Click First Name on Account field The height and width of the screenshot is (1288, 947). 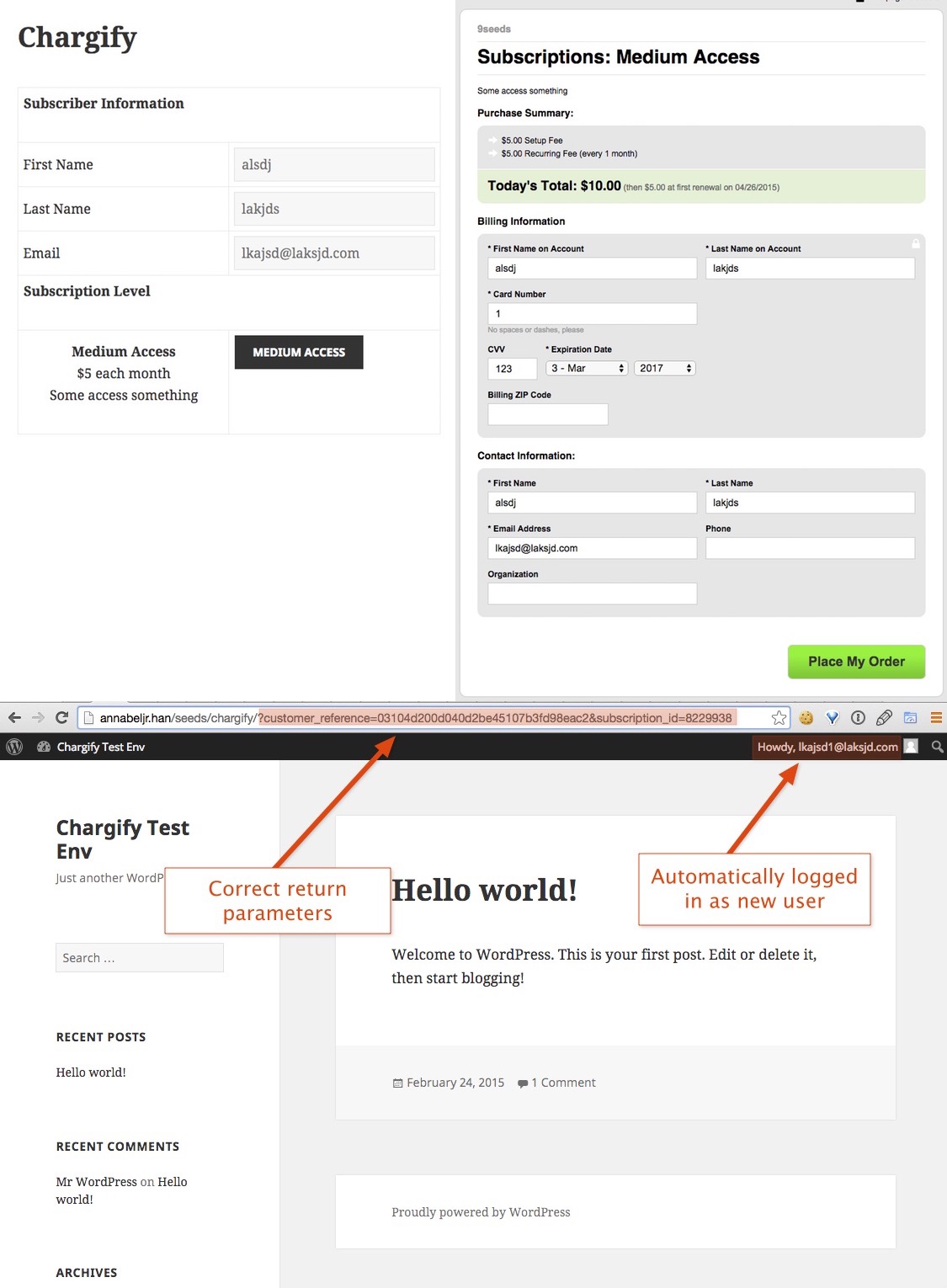[x=593, y=269]
